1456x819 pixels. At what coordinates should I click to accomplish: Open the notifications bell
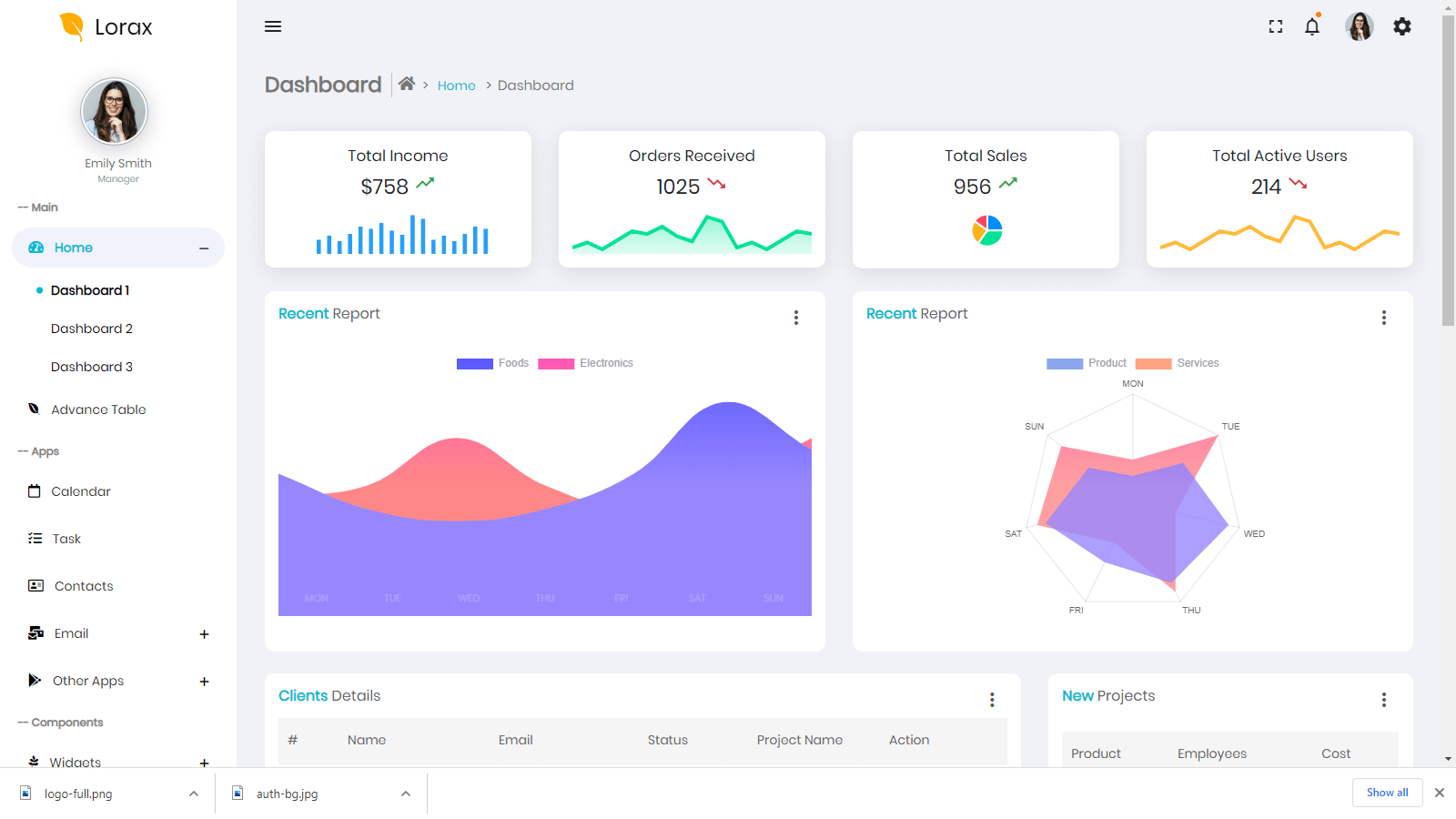click(1312, 26)
